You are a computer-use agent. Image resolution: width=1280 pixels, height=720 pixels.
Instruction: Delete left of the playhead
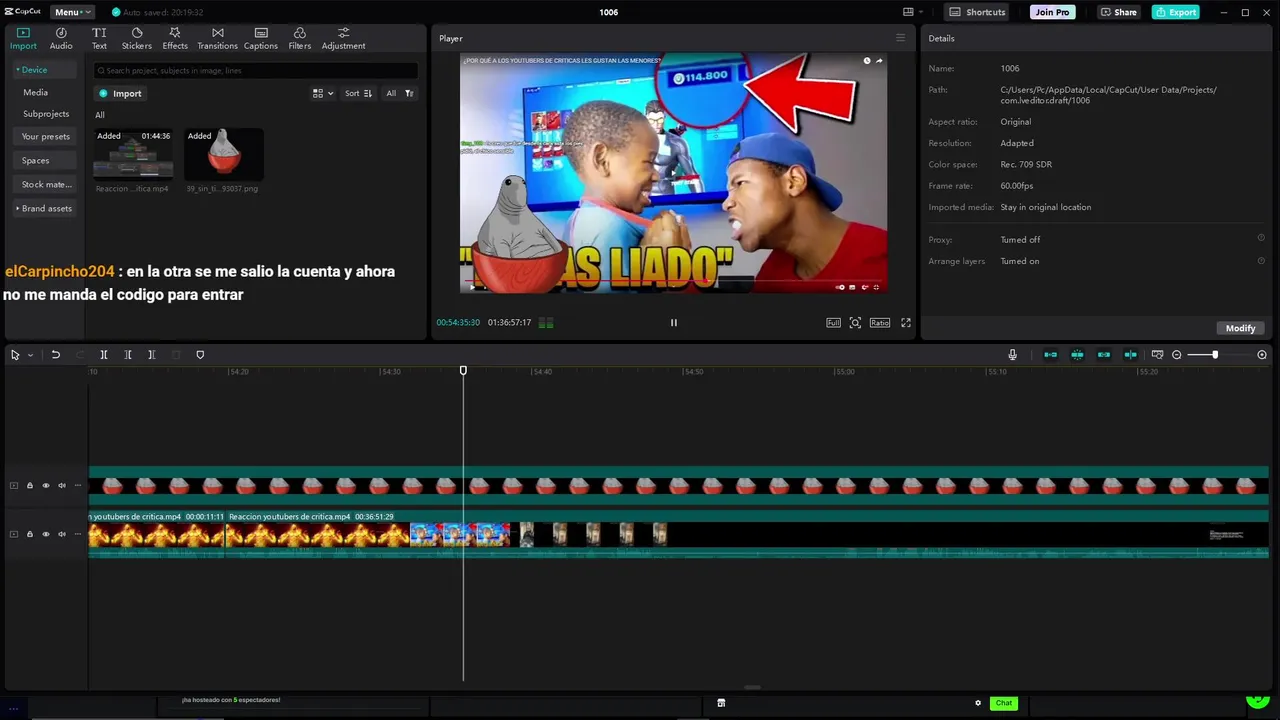click(128, 355)
